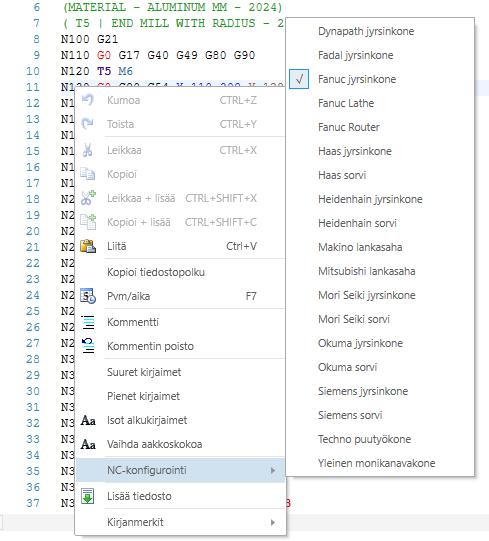This screenshot has height=541, width=489.
Task: Click code line N110 G0 G17 G40
Action: click(158, 55)
